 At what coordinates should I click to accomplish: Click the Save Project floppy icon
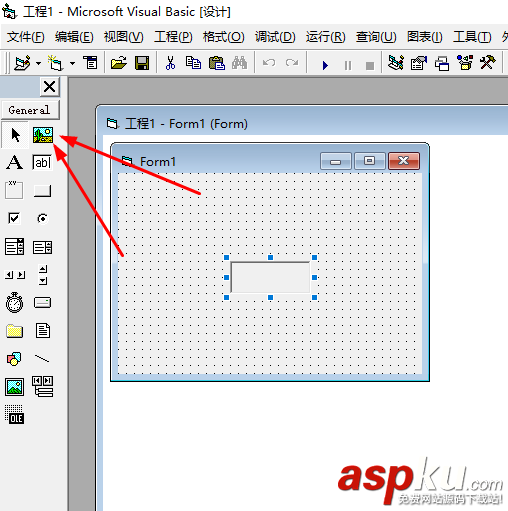click(x=142, y=63)
